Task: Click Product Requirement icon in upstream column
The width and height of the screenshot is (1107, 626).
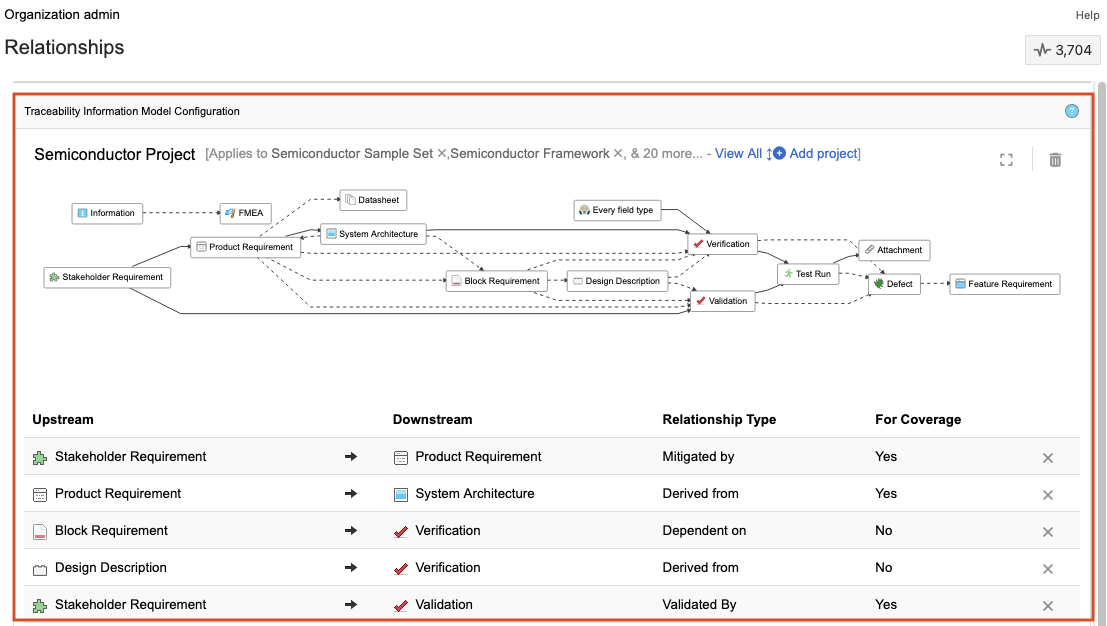Action: [x=40, y=495]
